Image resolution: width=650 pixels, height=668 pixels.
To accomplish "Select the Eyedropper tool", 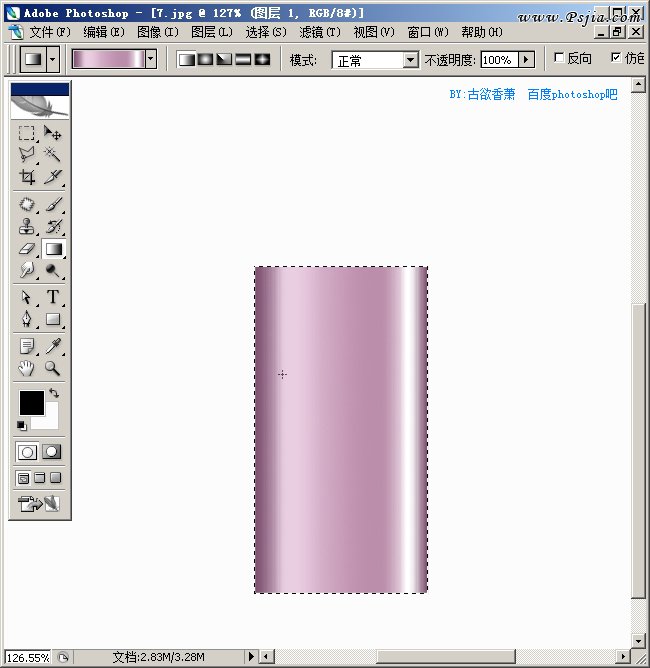I will [53, 346].
